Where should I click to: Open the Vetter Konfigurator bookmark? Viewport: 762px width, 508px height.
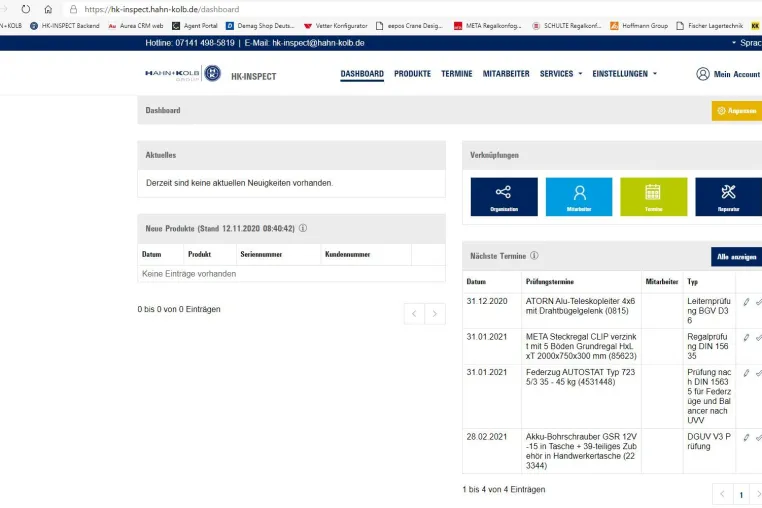click(336, 26)
